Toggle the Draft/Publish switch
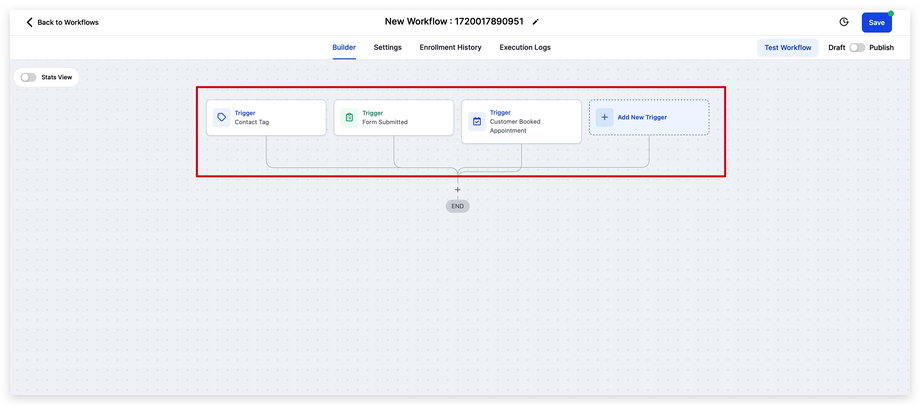920x405 pixels. (x=857, y=48)
